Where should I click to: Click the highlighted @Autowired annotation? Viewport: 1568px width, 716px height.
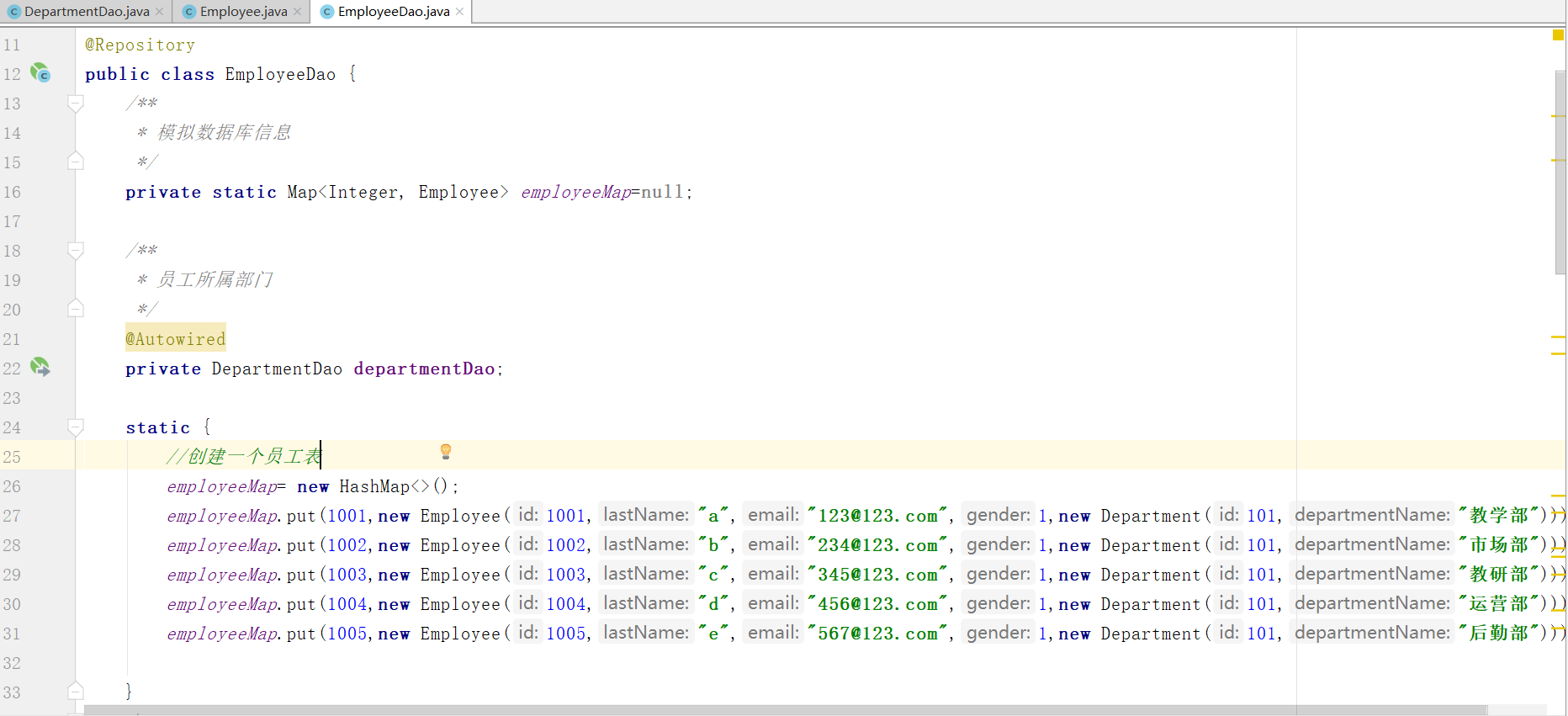point(176,339)
